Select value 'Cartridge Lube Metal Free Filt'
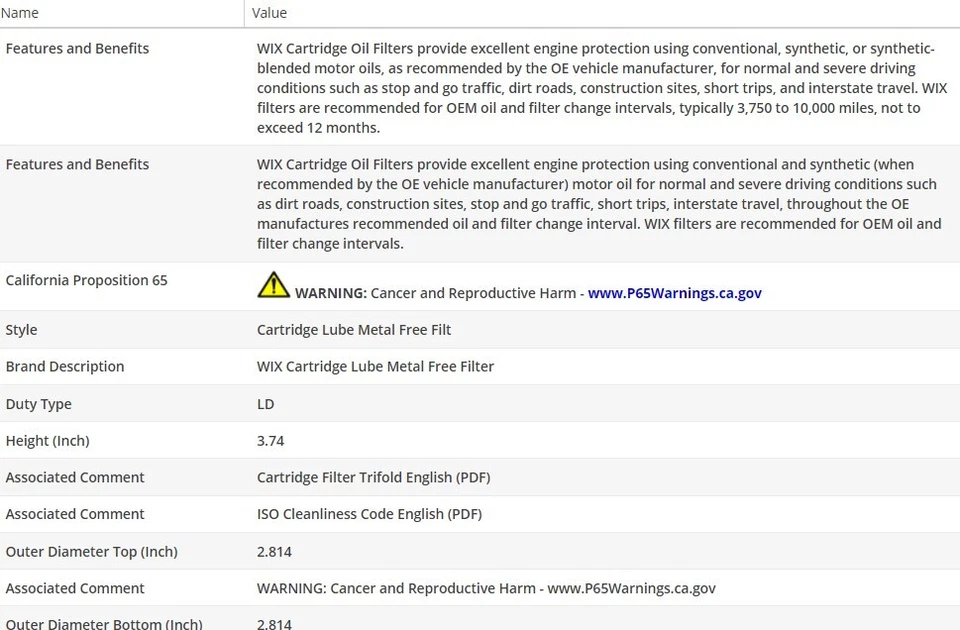960x630 pixels. [354, 330]
